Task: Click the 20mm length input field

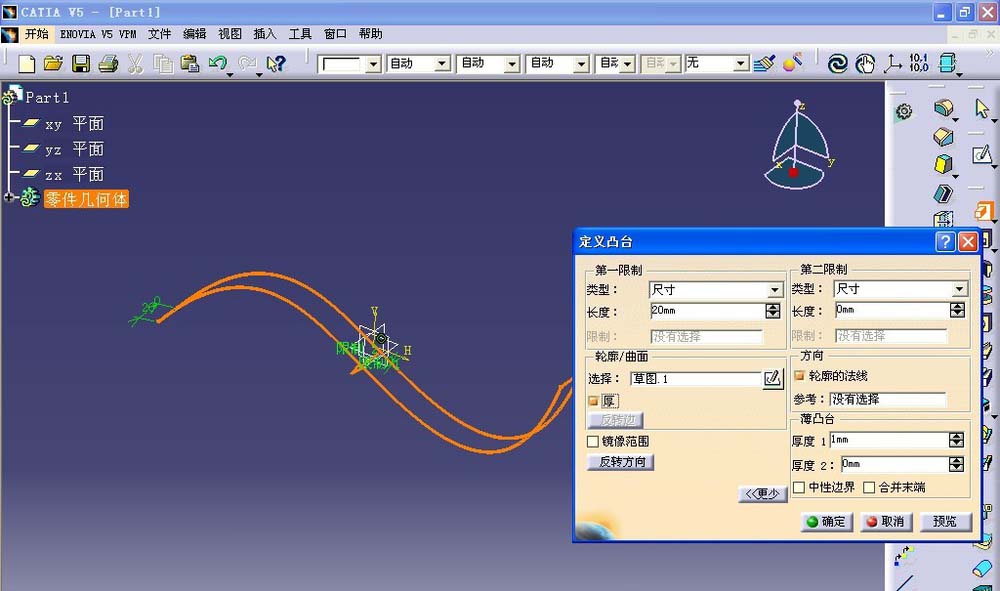Action: tap(707, 311)
